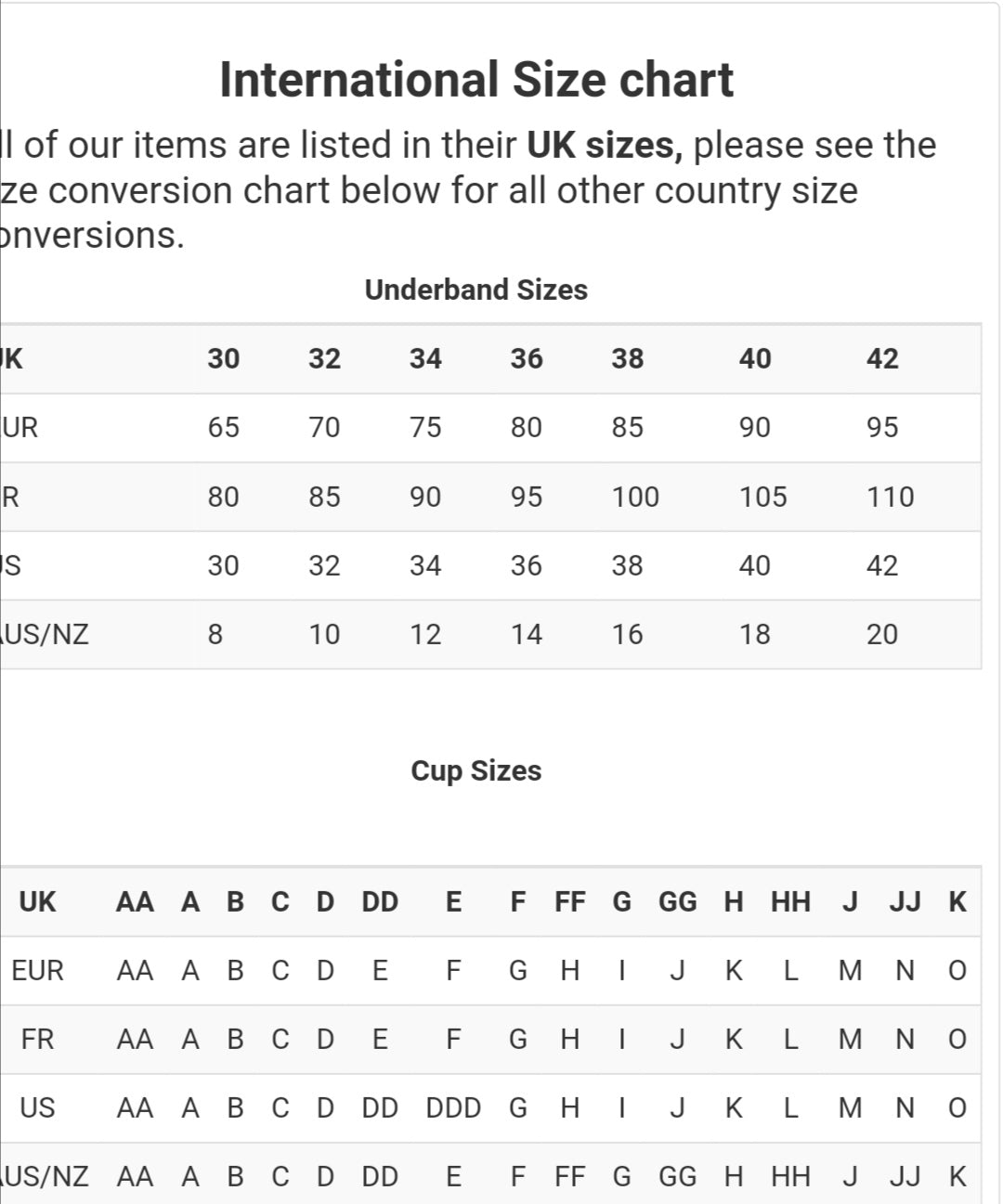Click the US label in cup sizes table
The image size is (1003, 1204).
[37, 1107]
